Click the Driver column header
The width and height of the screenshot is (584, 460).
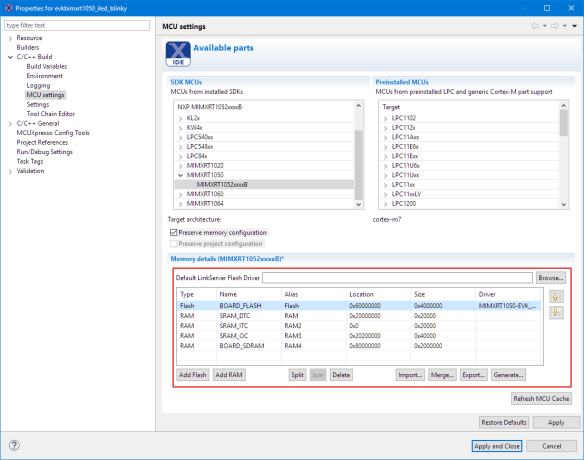[508, 294]
